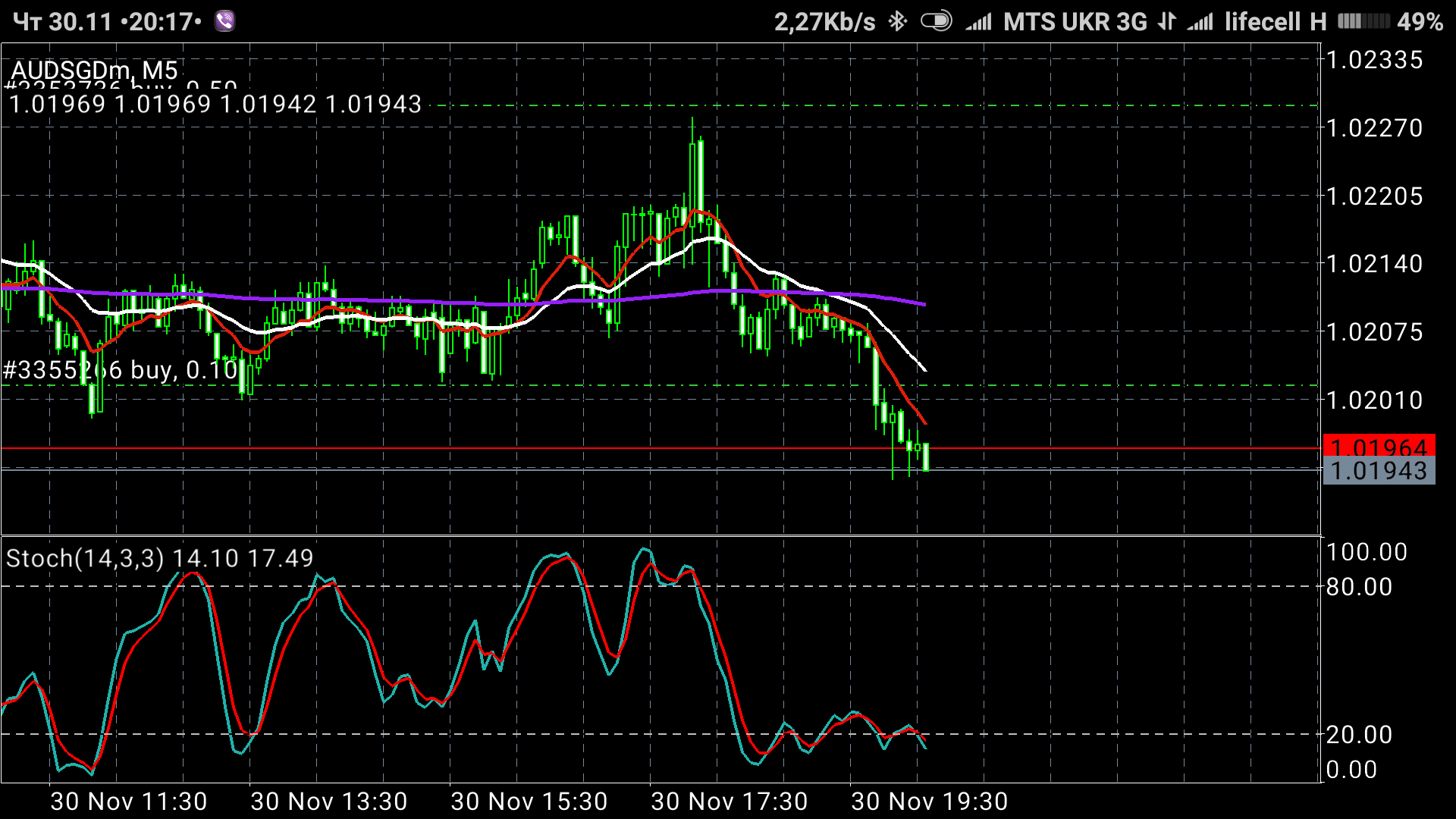Screen dimensions: 1456x819
Task: Tap the 49% battery percentage text
Action: point(1420,21)
